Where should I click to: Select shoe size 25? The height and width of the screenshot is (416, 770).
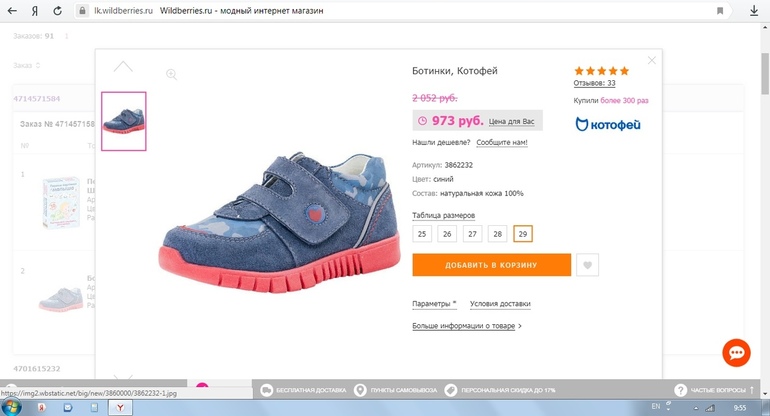(x=422, y=234)
